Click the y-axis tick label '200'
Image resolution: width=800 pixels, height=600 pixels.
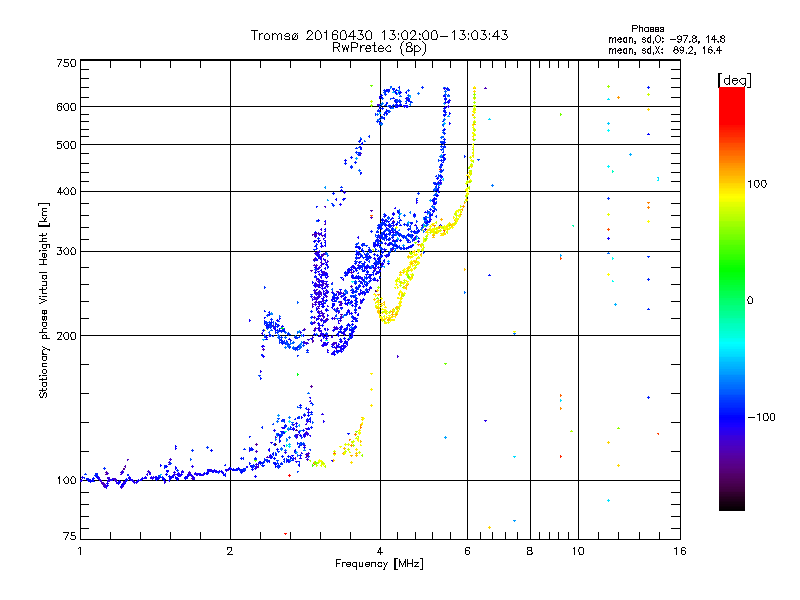[66, 336]
